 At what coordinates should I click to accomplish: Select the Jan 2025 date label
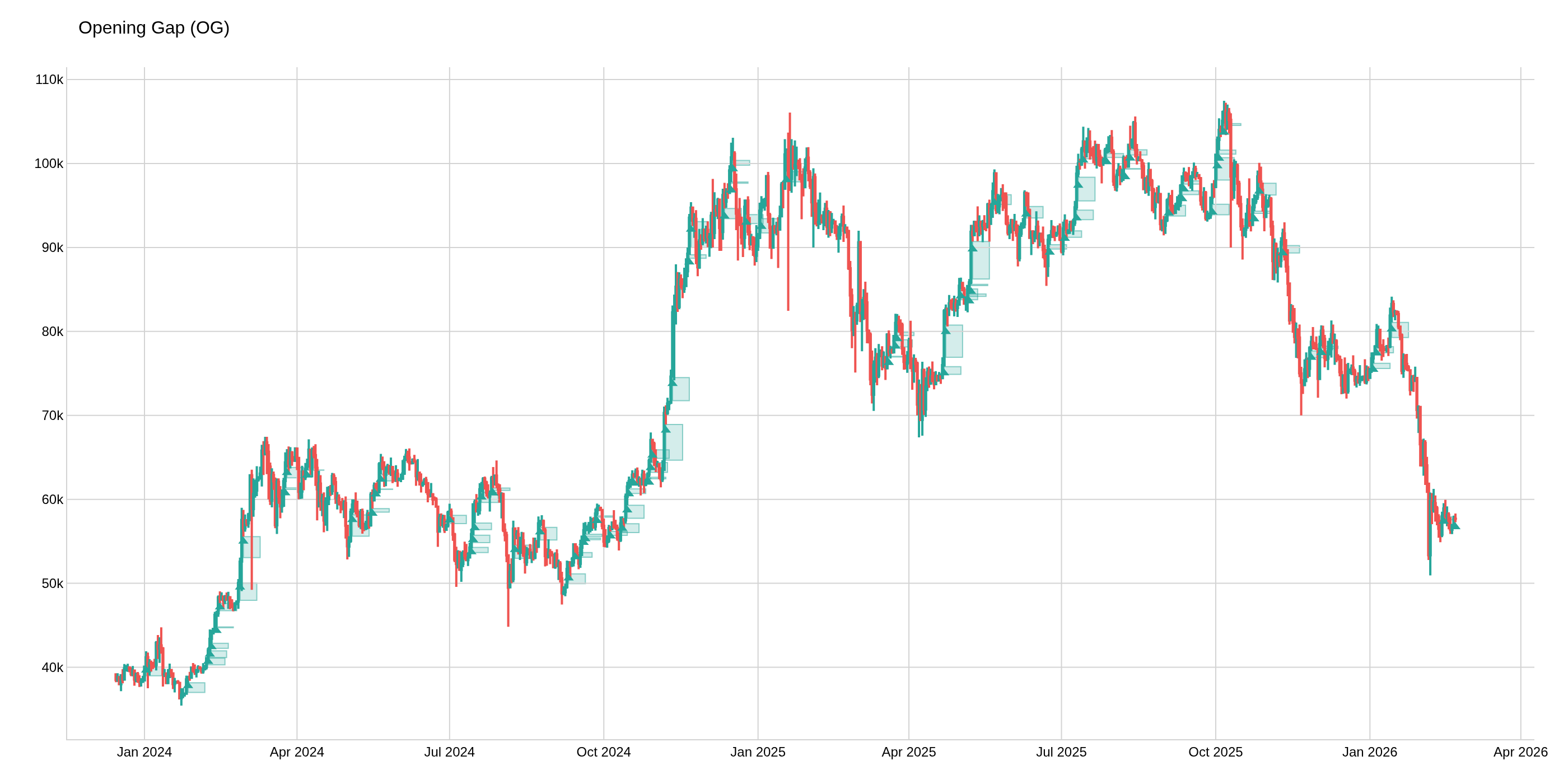(758, 752)
